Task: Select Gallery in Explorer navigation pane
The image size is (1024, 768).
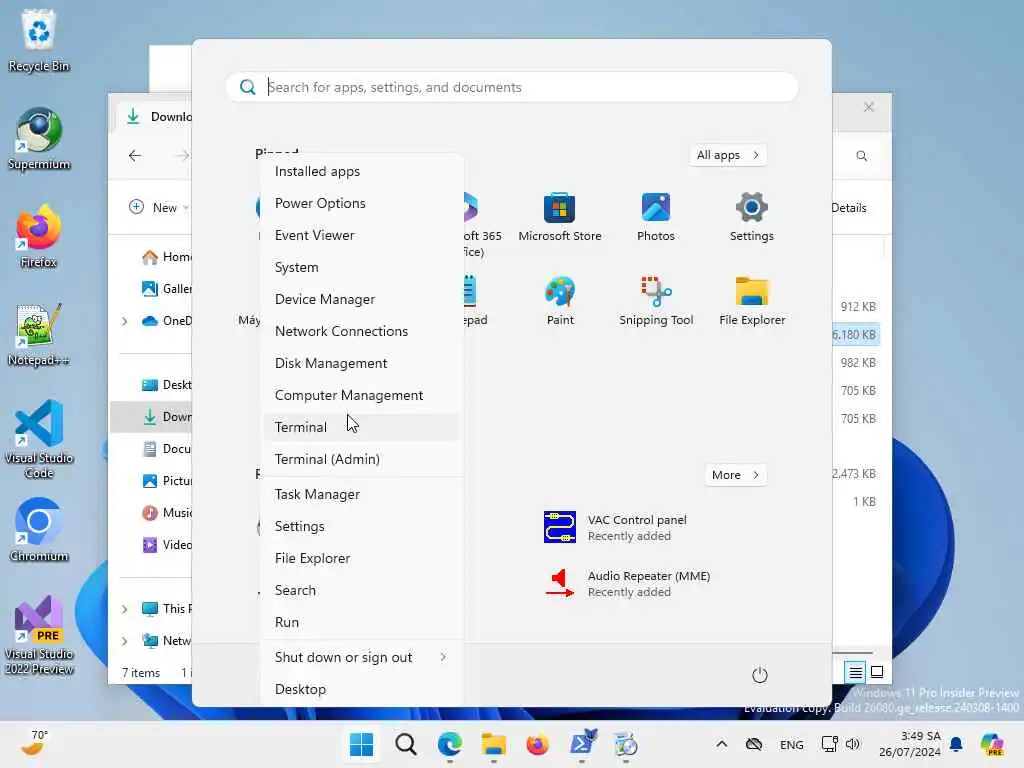Action: (x=166, y=289)
